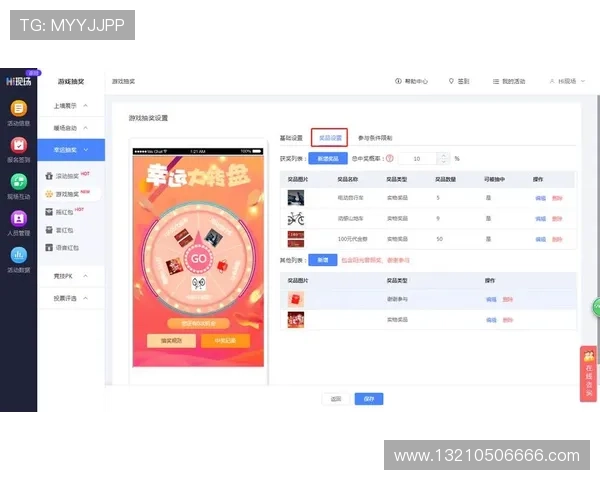600x480 pixels.
Task: Open the 活动信息 sidebar icon
Action: (18, 108)
